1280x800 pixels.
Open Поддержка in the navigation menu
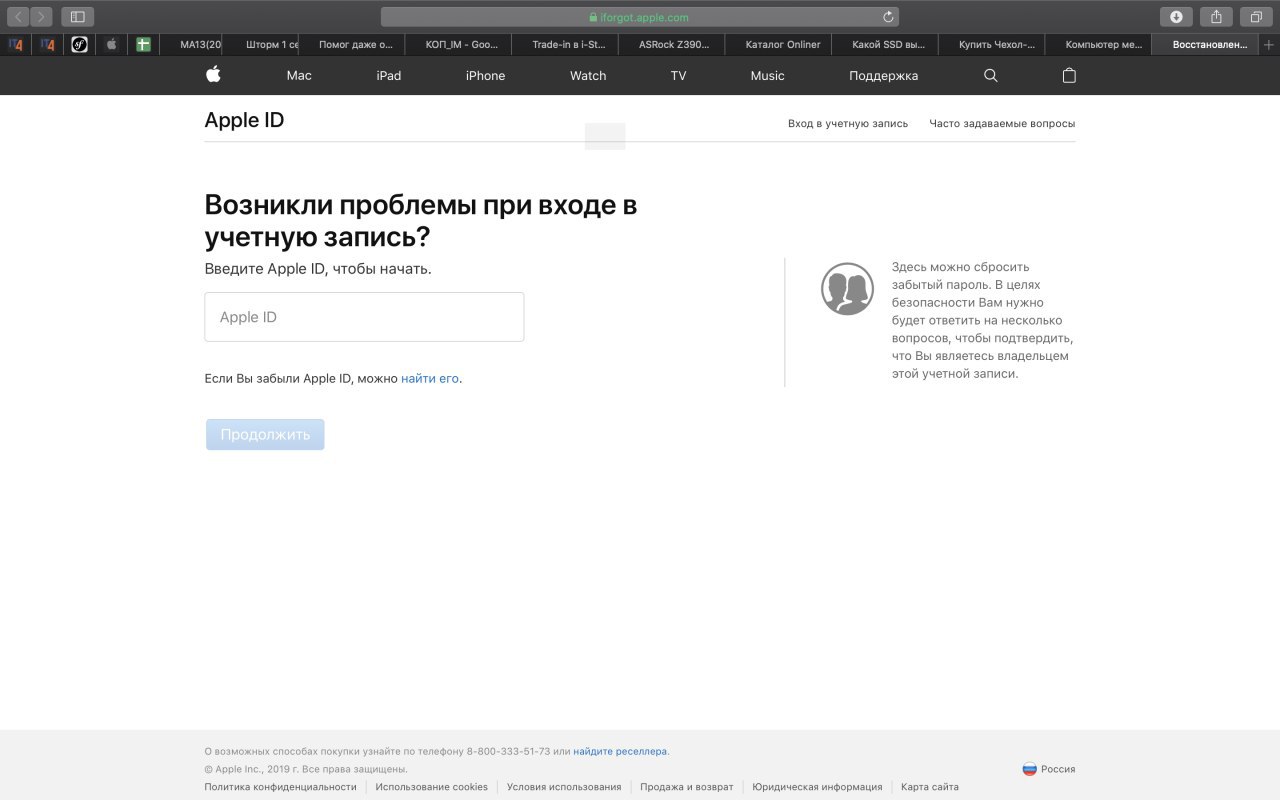point(884,76)
